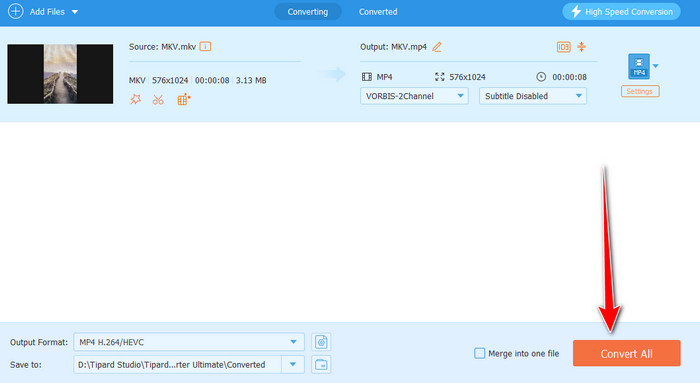The image size is (700, 383).
Task: Expand the arrow beside MP4 profile icon
Action: pos(655,66)
